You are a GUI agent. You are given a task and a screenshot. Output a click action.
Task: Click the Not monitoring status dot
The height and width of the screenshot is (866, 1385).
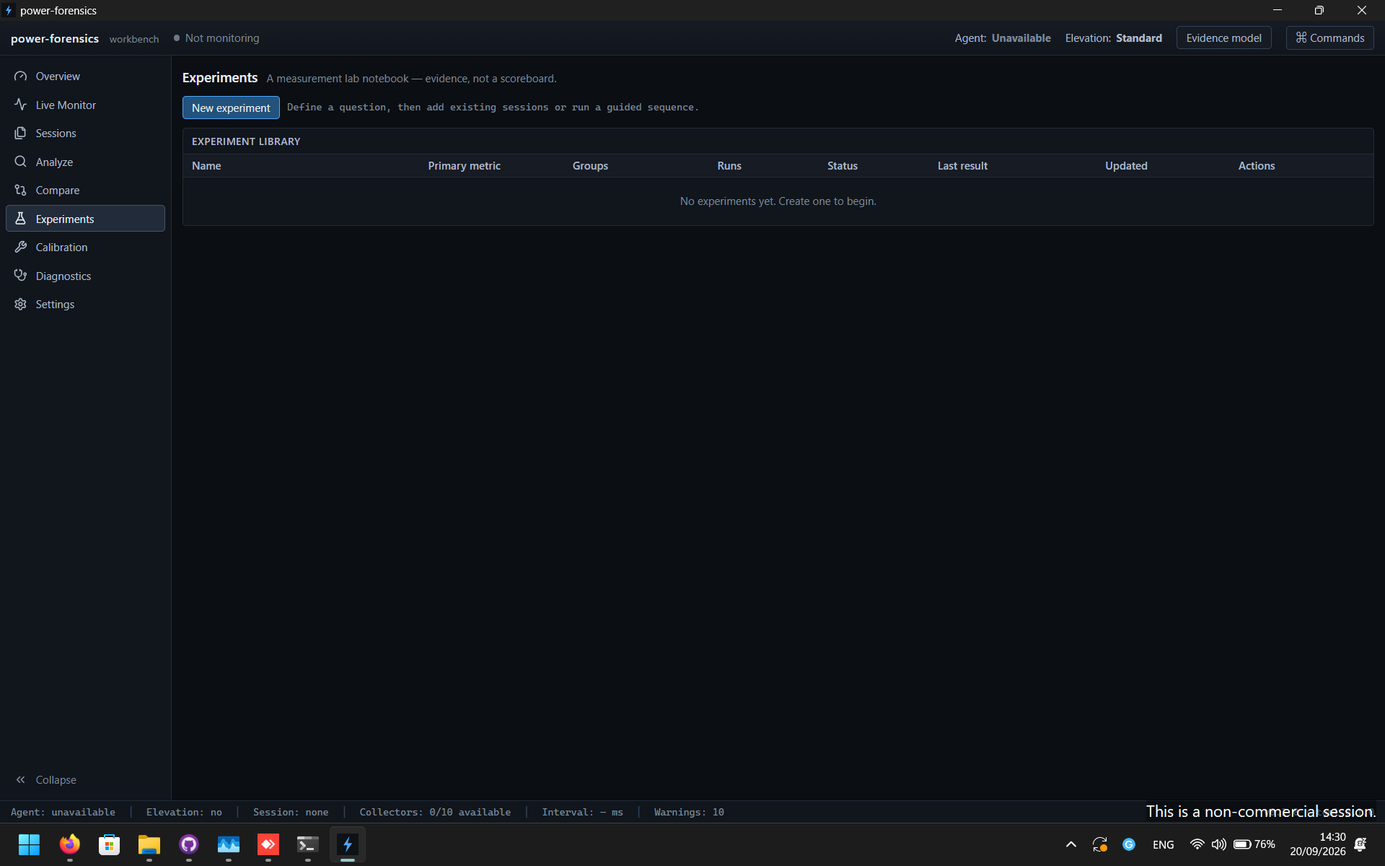click(177, 38)
